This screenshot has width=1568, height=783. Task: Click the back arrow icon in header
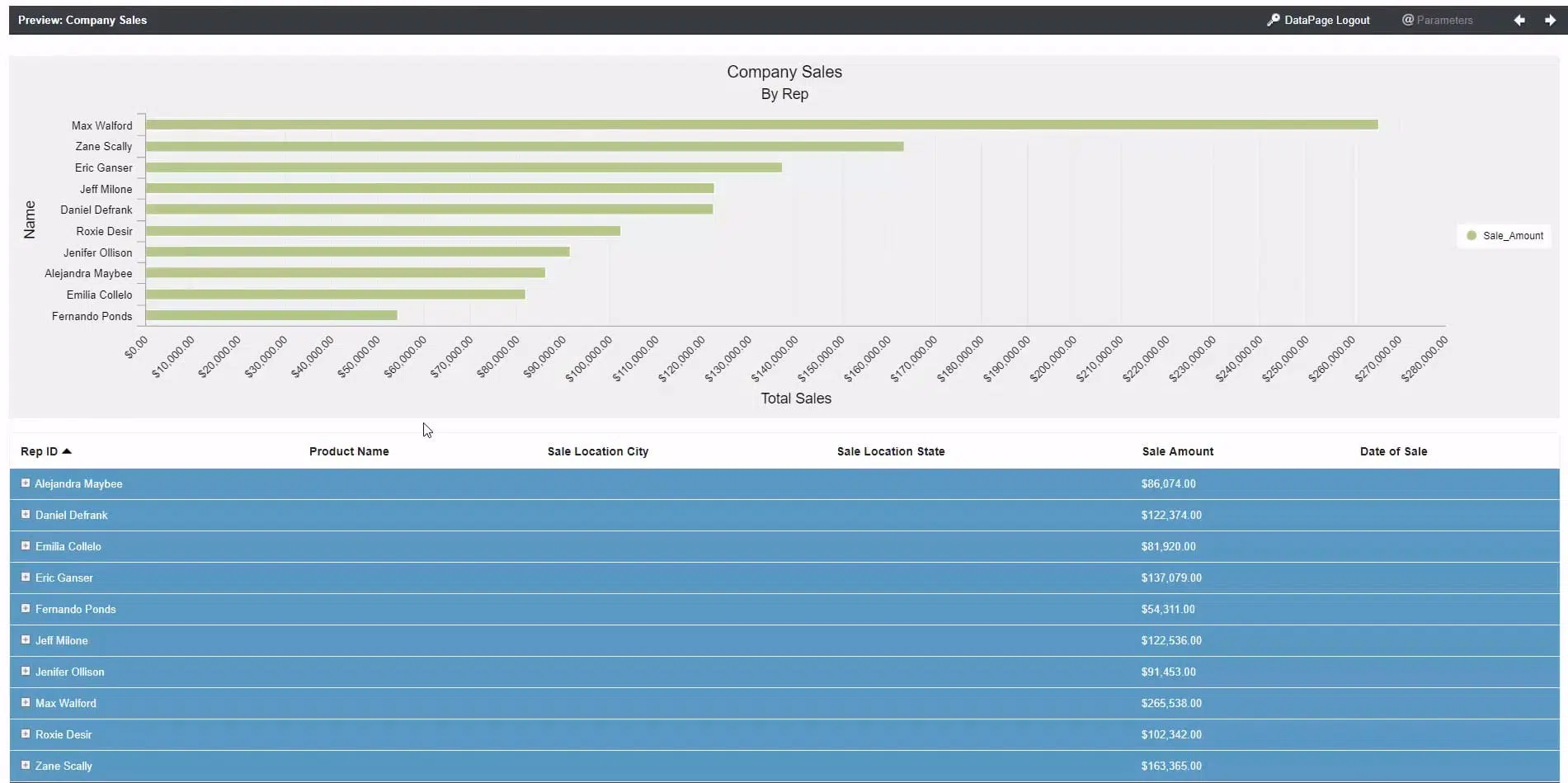1519,20
